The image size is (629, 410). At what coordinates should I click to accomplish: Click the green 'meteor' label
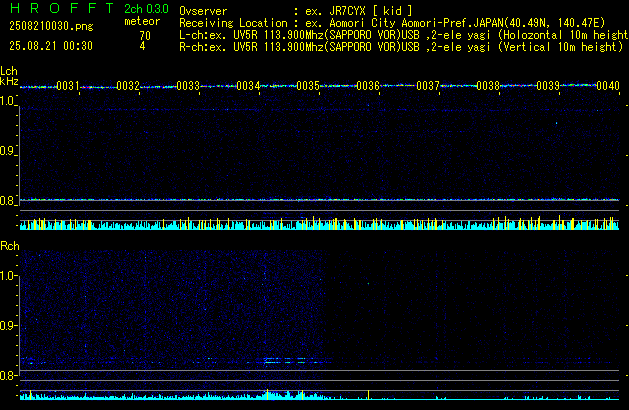[142, 21]
